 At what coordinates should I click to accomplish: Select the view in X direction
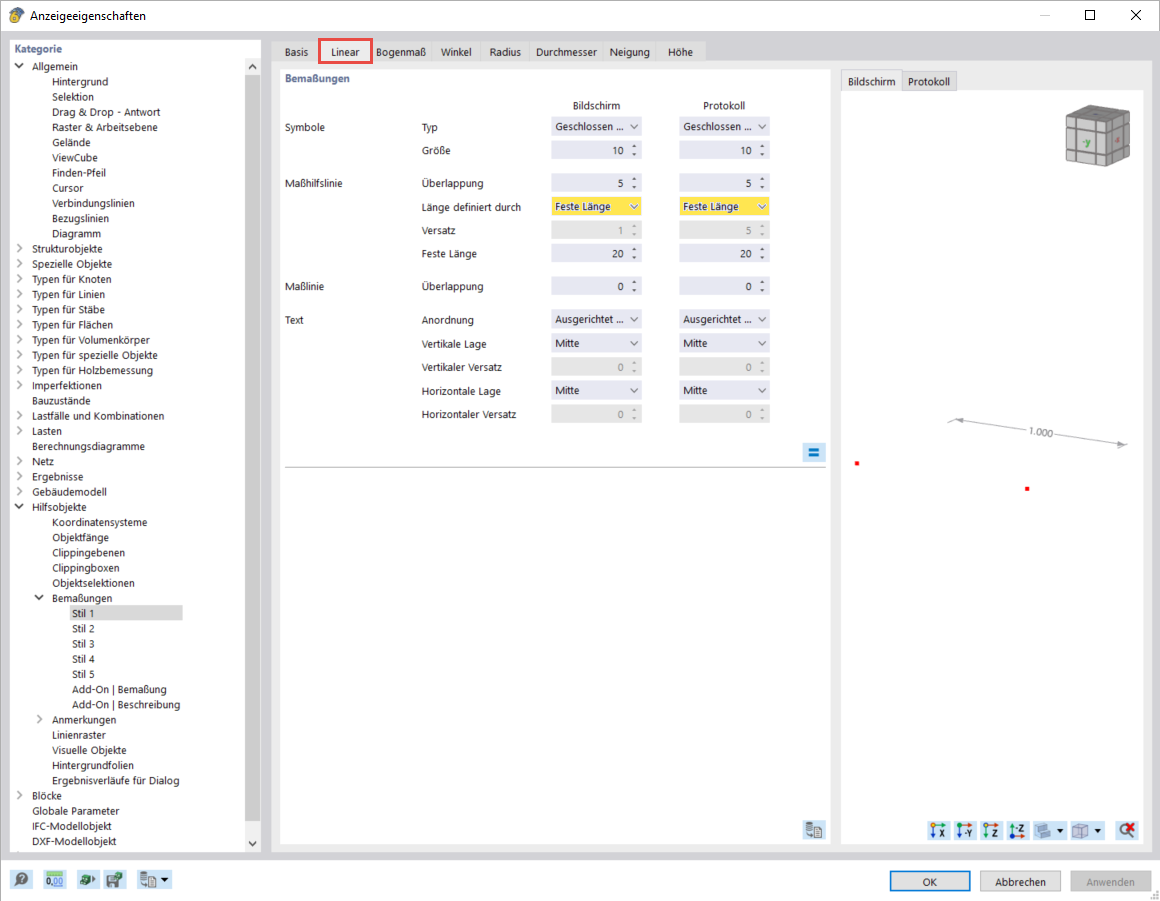pos(937,830)
